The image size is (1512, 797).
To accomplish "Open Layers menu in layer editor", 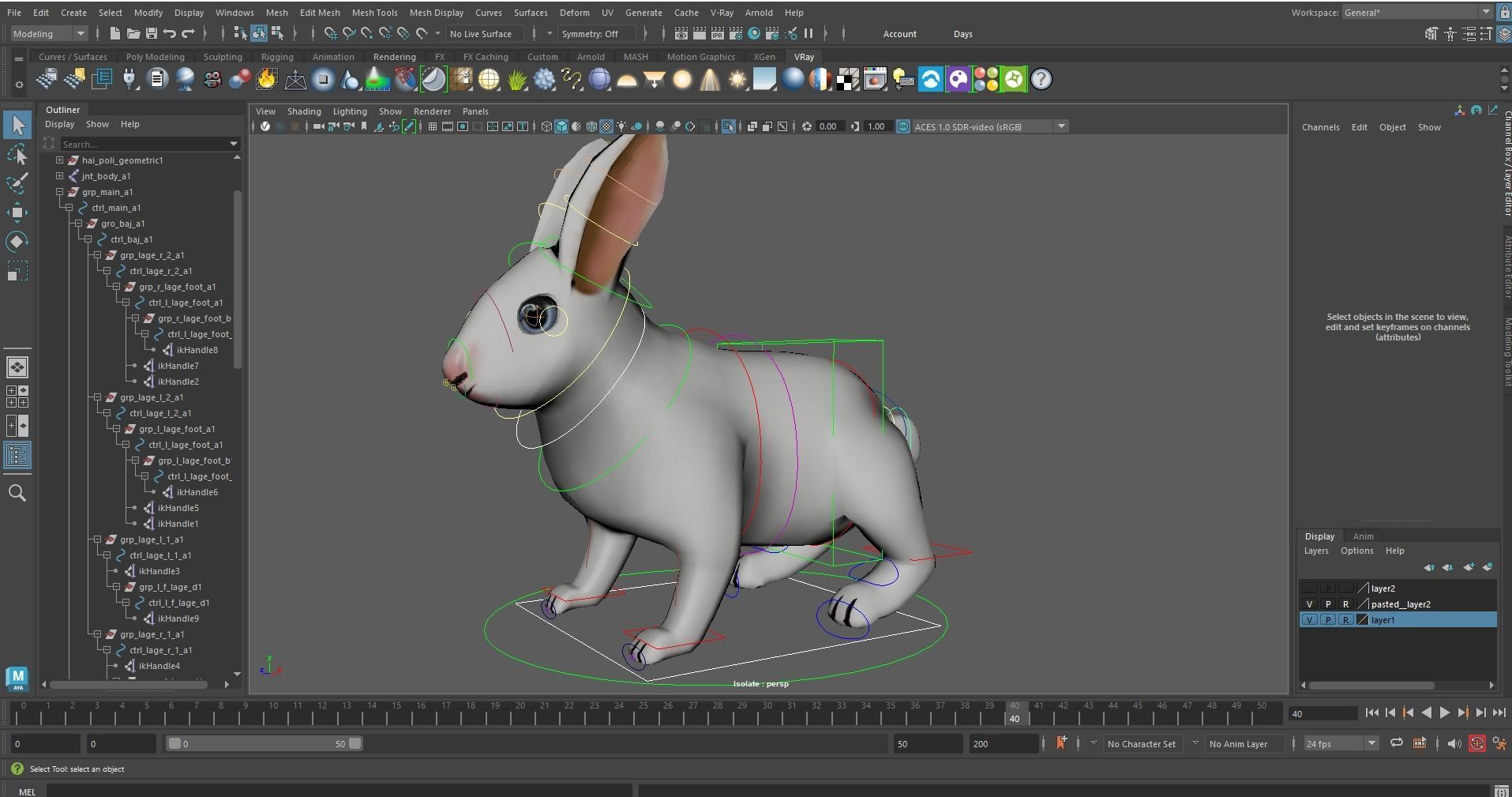I will click(1316, 551).
